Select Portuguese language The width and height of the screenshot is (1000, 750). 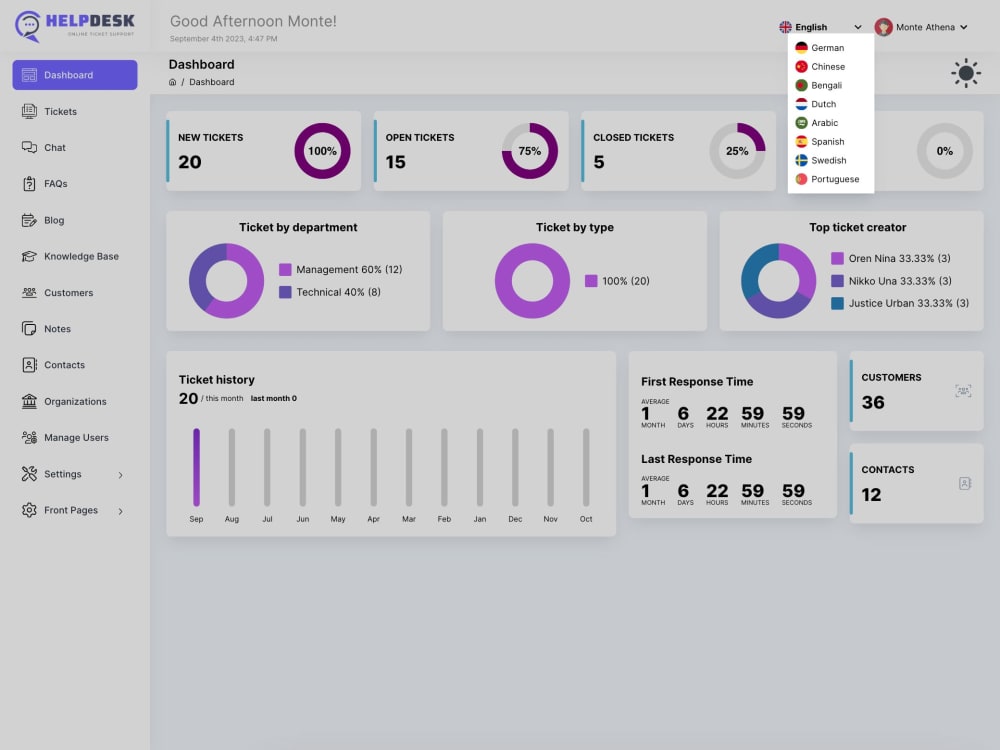830,179
